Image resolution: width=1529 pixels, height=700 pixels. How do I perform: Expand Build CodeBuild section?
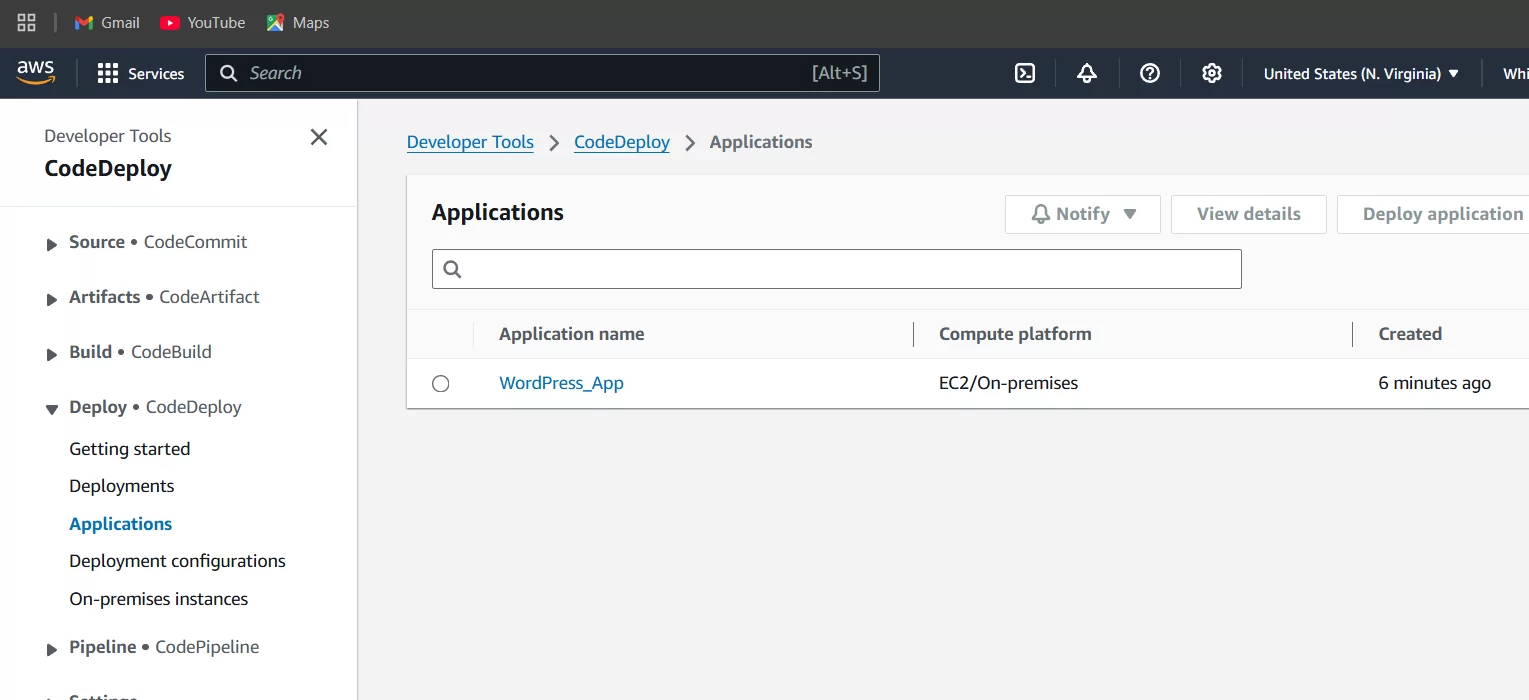click(x=52, y=354)
